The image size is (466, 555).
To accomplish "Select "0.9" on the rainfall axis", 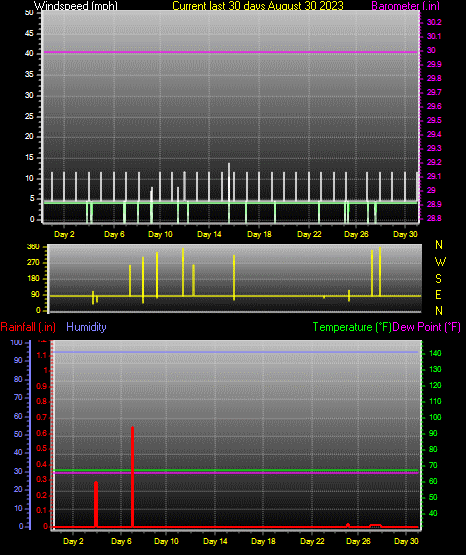I will pos(42,386).
